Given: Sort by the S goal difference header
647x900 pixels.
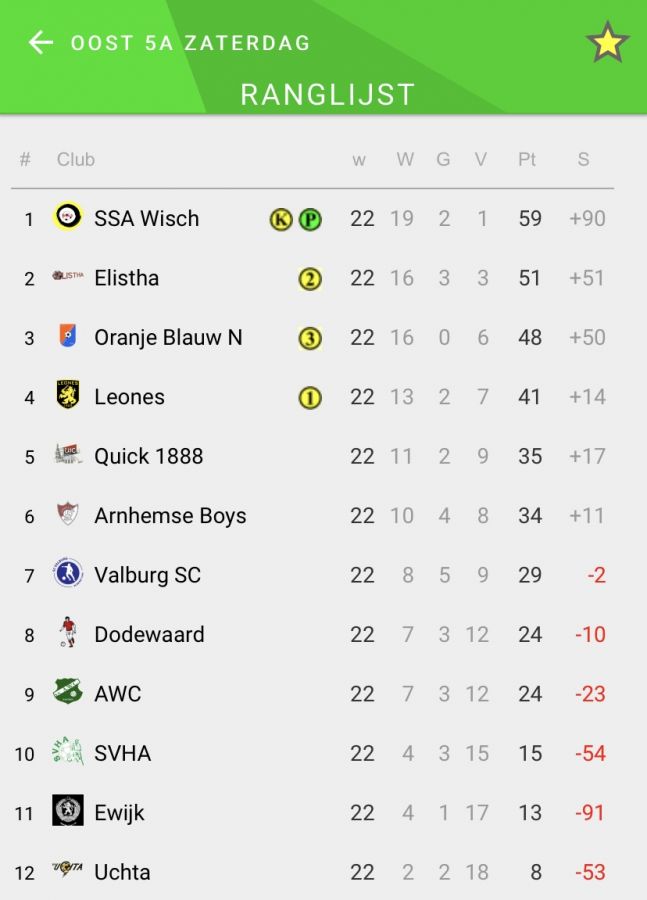Looking at the screenshot, I should (583, 159).
